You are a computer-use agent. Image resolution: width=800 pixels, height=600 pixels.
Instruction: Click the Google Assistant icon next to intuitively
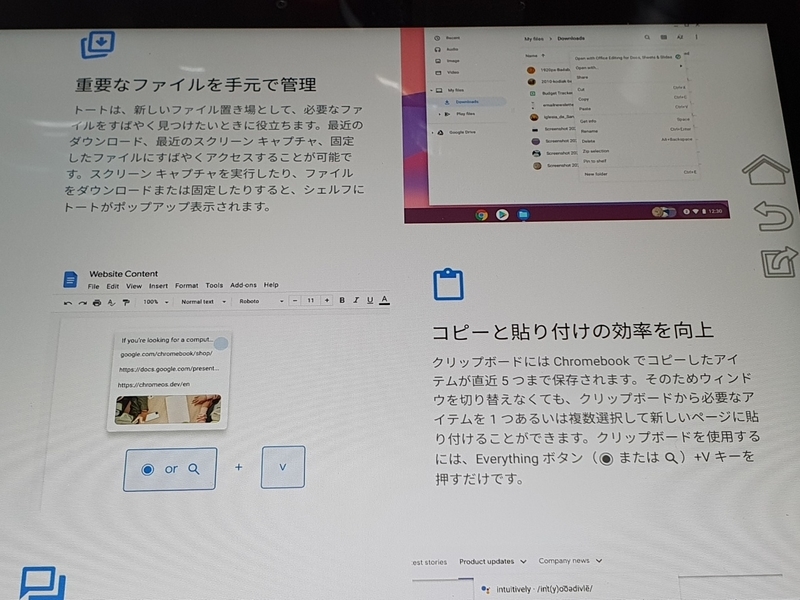click(x=486, y=589)
